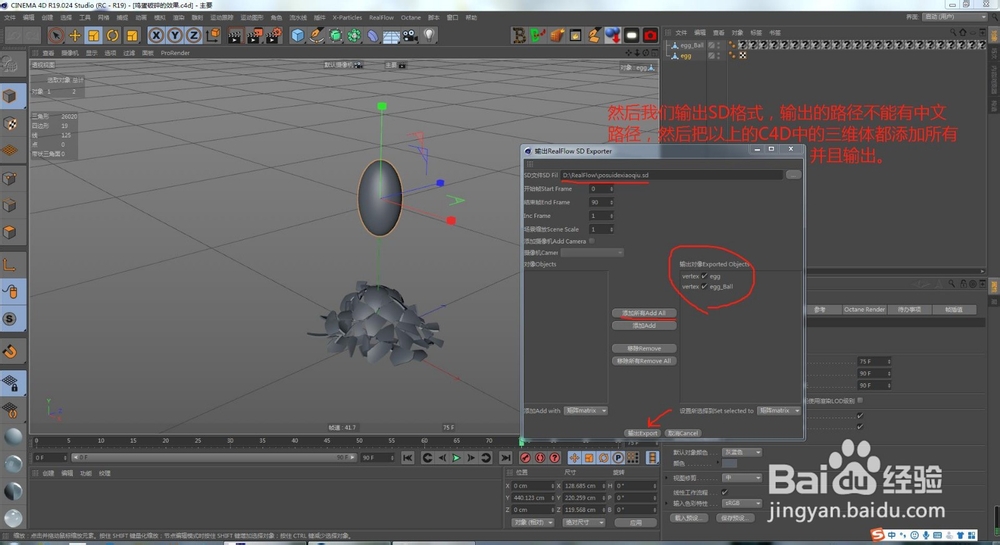Screen dimensions: 1000x545
Task: Toggle Z axis lock
Action: click(x=193, y=36)
